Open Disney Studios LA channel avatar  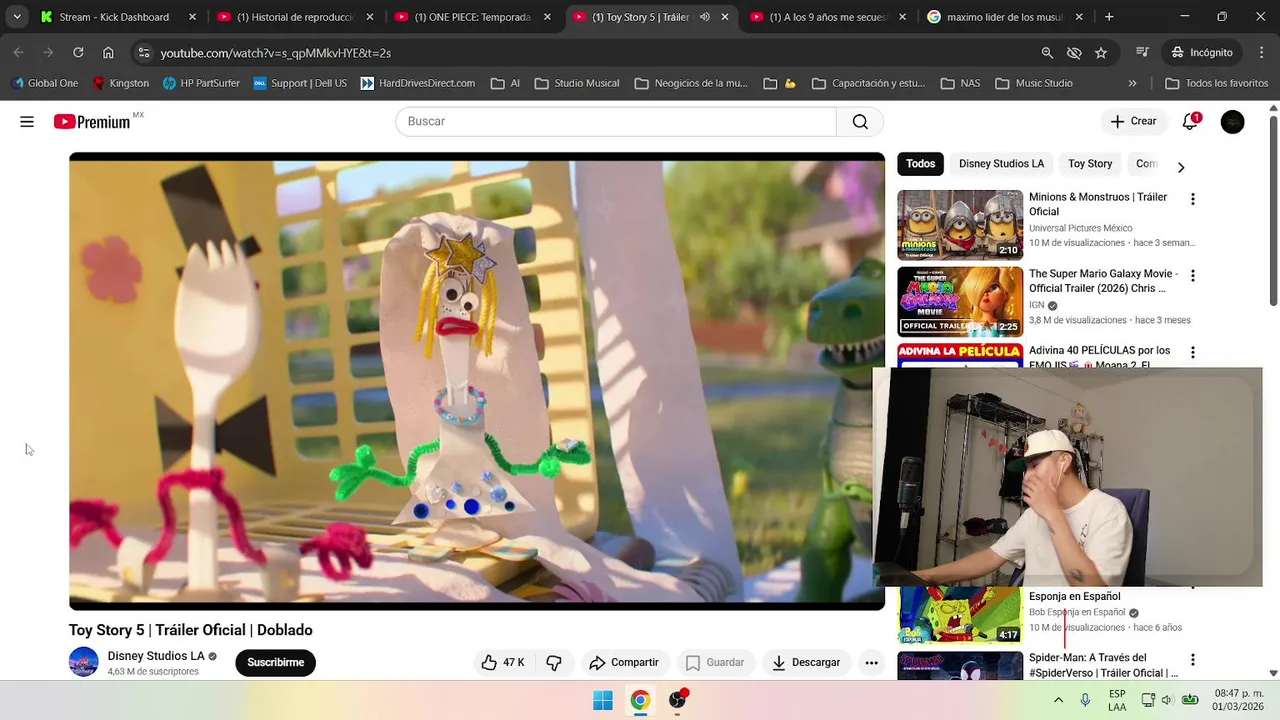[83, 662]
